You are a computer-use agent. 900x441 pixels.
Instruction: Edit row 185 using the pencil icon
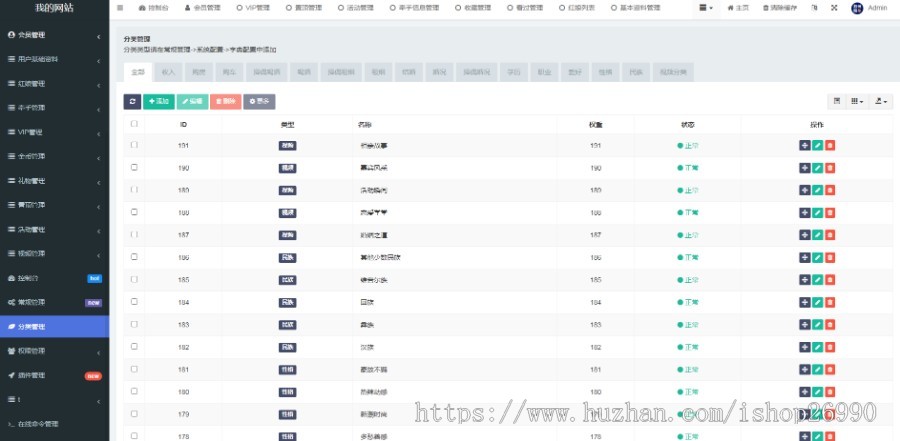pos(817,280)
